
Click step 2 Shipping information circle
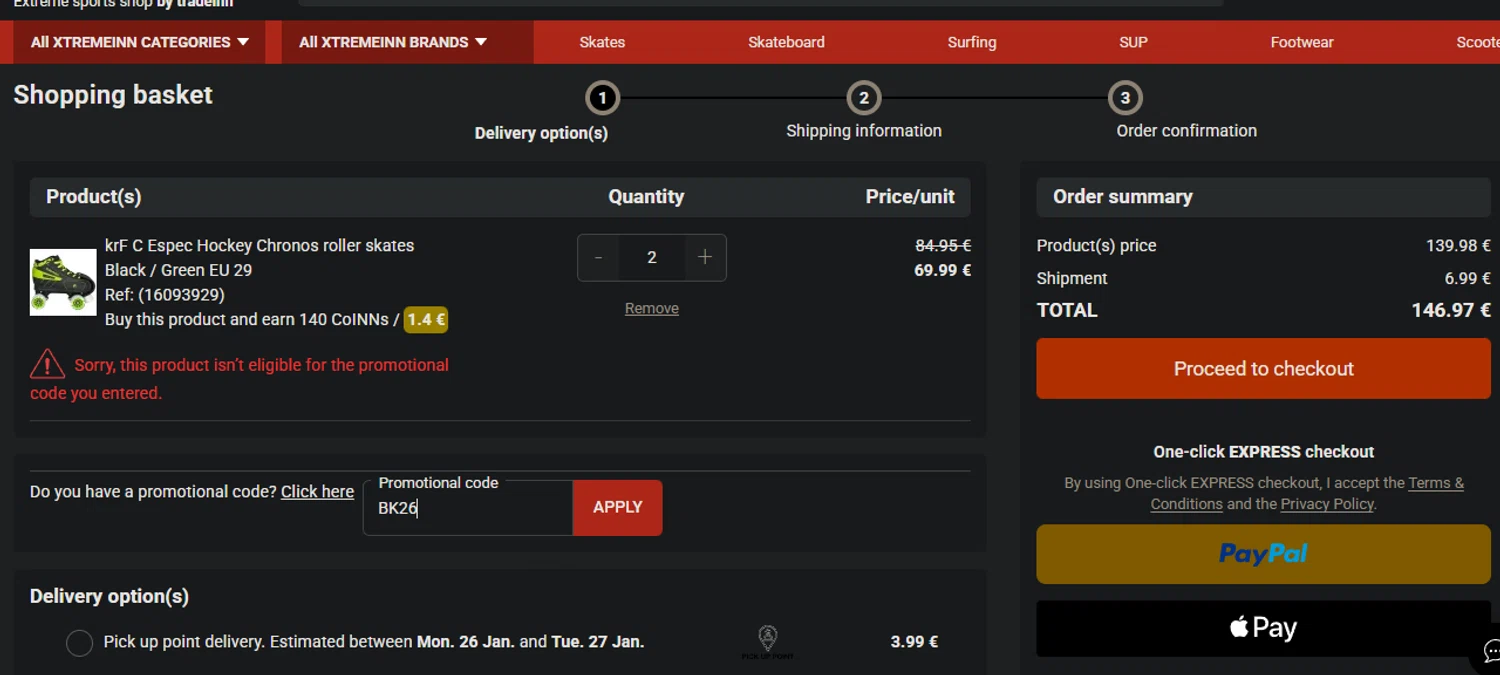click(x=864, y=98)
